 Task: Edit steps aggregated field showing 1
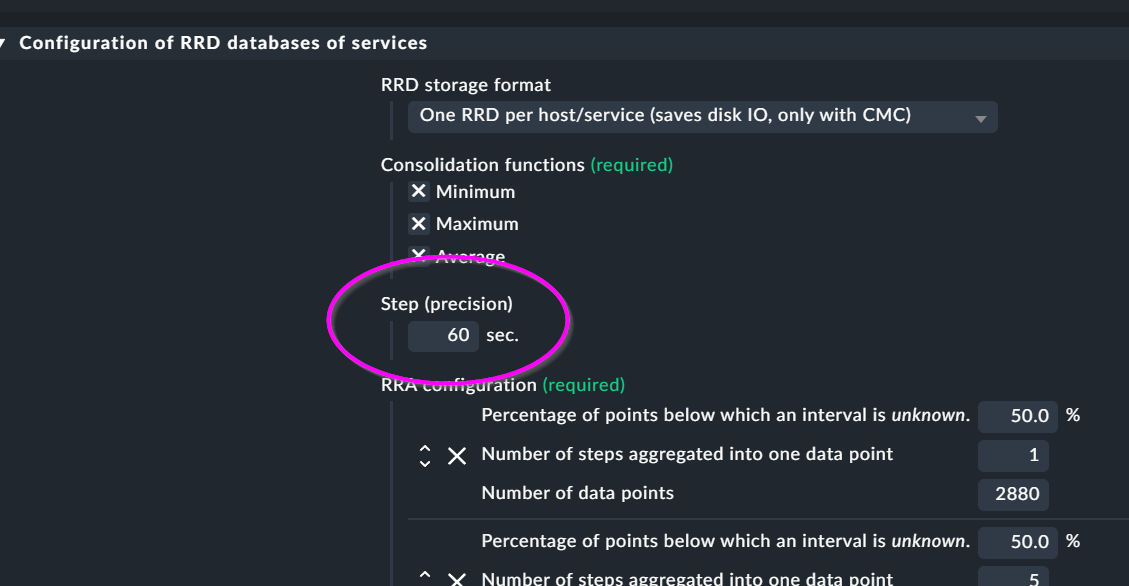[1013, 456]
